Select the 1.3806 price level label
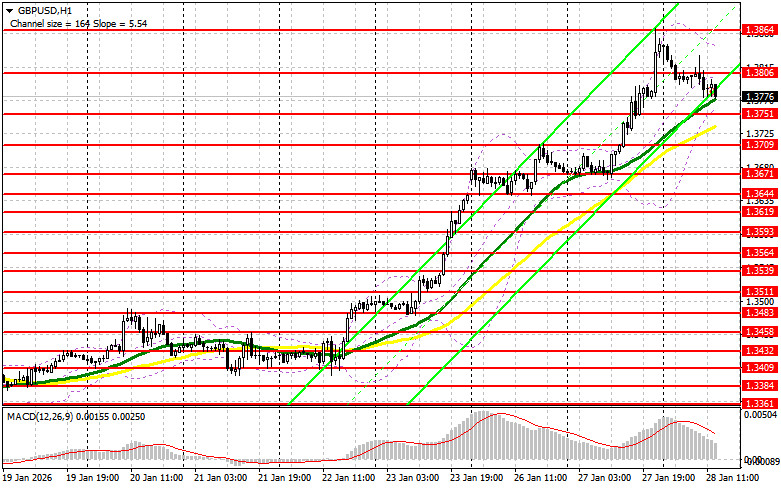The image size is (781, 489). point(760,73)
